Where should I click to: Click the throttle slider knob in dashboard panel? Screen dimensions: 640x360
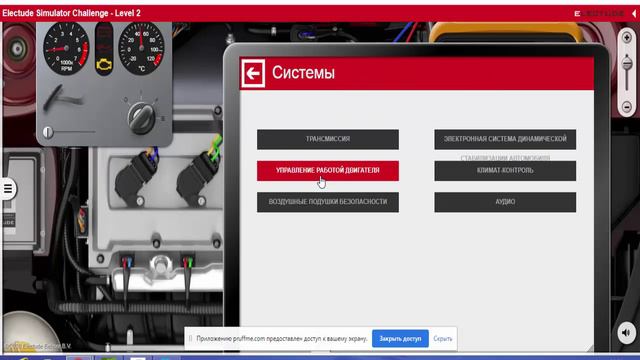click(48, 132)
